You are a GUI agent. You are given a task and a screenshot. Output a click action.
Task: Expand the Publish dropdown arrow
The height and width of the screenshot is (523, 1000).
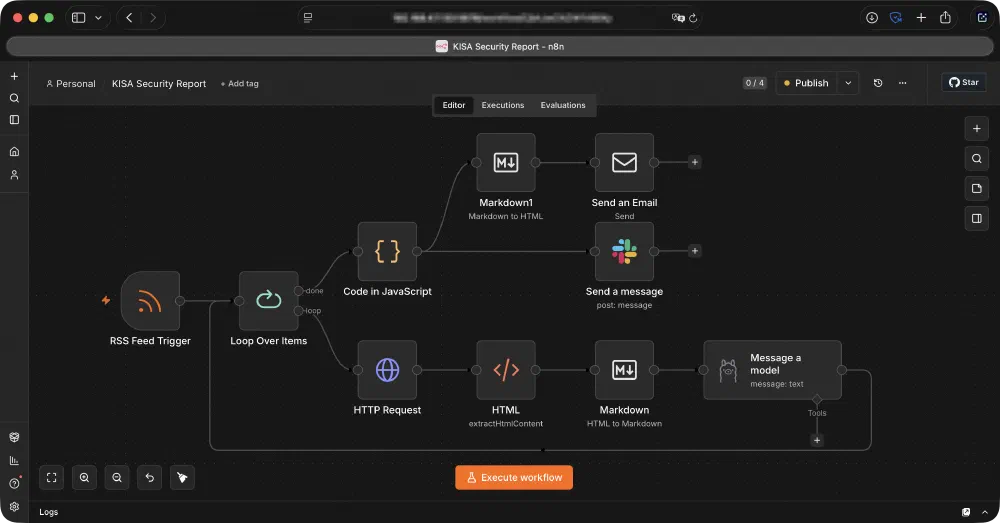coord(848,83)
